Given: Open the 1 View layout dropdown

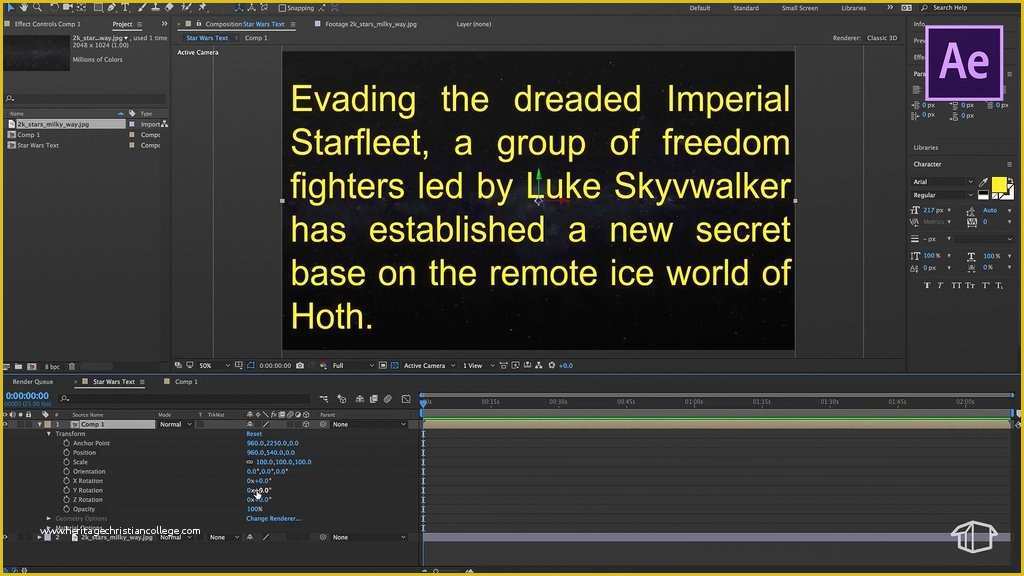Looking at the screenshot, I should (479, 366).
